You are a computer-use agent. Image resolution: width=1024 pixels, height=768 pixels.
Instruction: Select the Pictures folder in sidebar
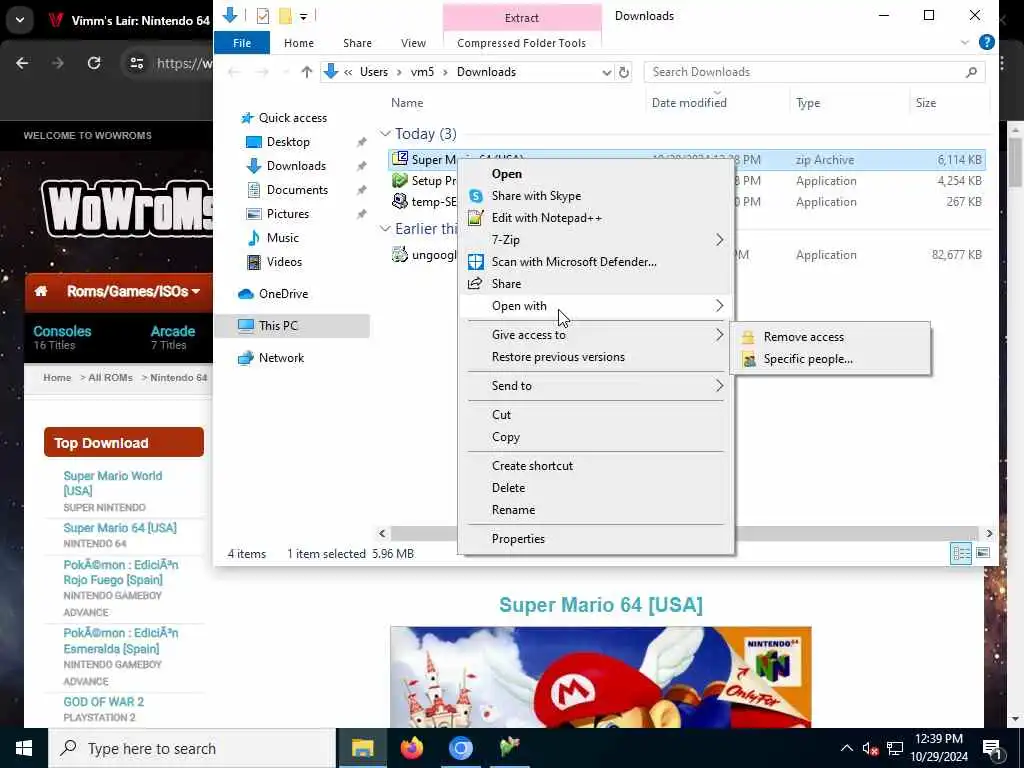[x=287, y=214]
